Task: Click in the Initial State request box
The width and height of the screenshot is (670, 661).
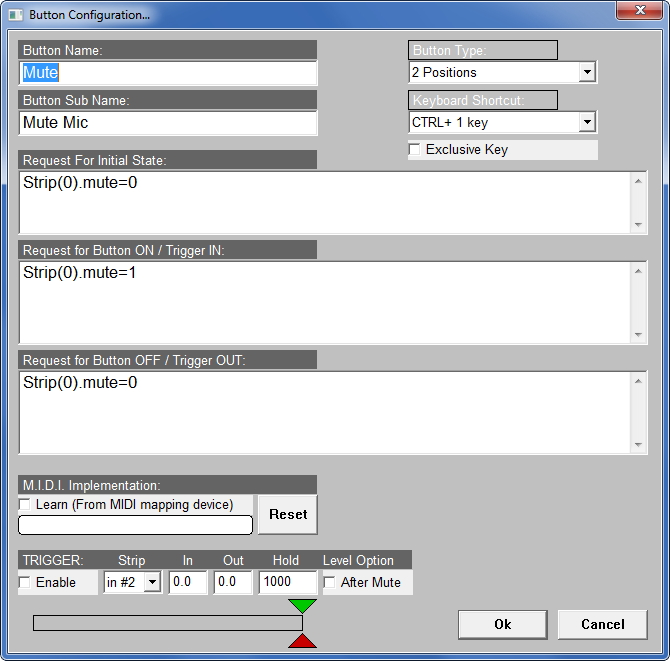Action: (325, 202)
